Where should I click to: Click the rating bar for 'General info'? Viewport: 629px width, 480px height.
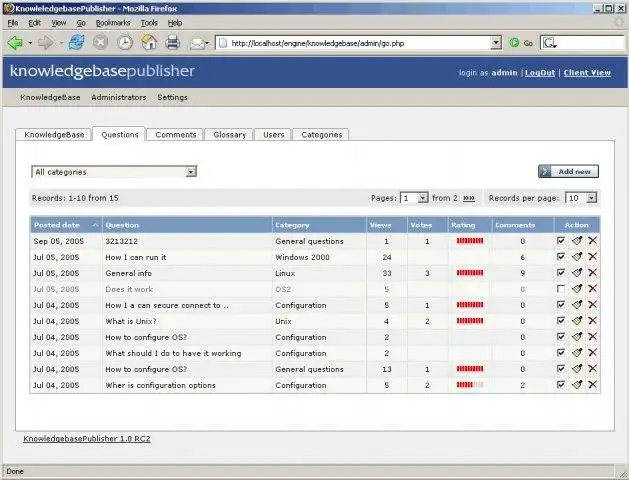tap(470, 273)
